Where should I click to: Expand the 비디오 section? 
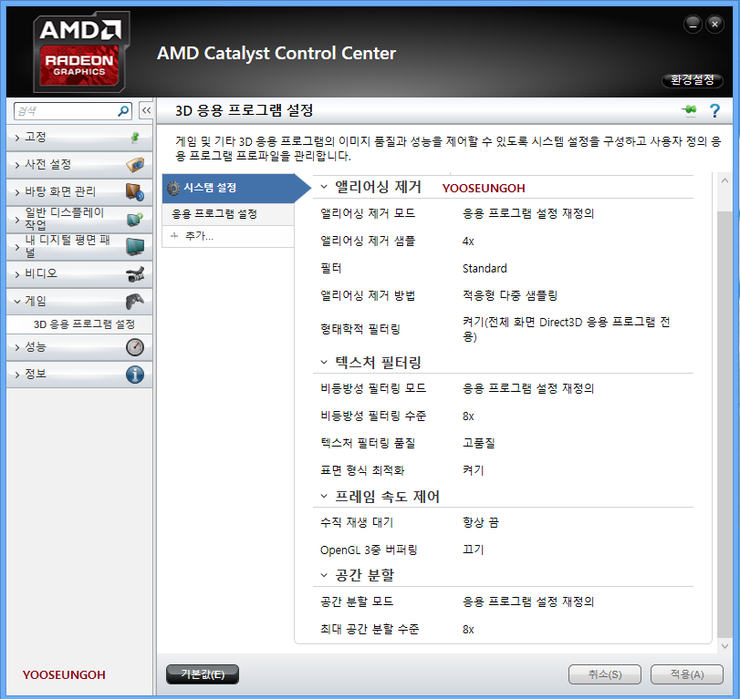pyautogui.click(x=17, y=274)
